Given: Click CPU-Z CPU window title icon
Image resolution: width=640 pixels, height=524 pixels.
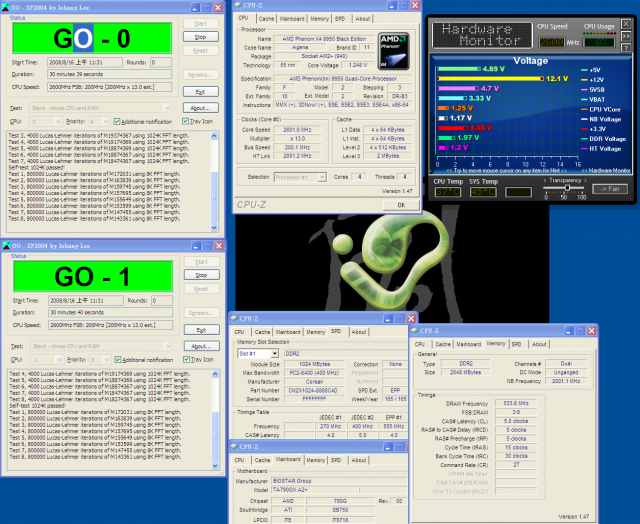Looking at the screenshot, I should pos(238,5).
